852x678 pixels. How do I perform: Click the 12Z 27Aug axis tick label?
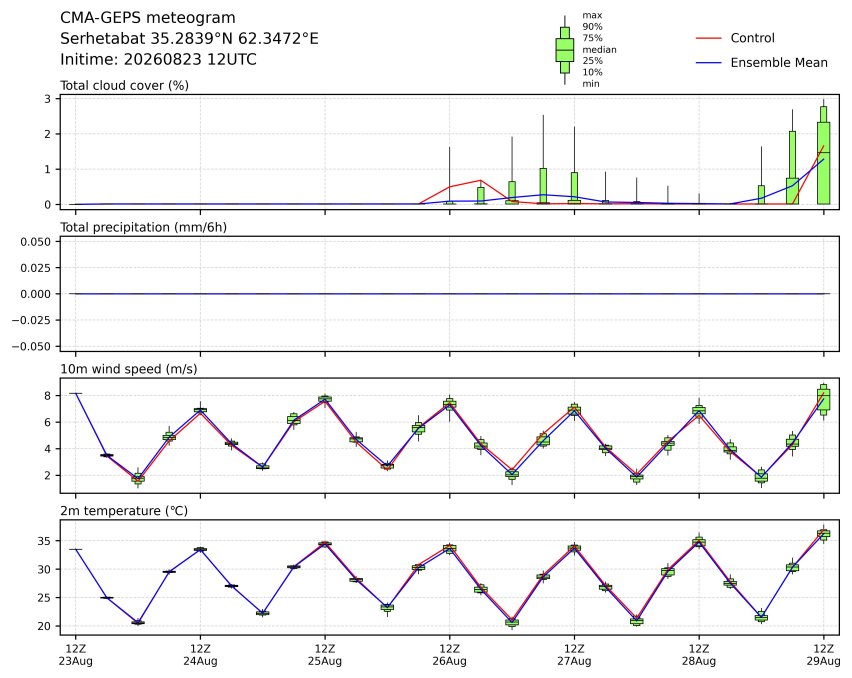pyautogui.click(x=574, y=655)
